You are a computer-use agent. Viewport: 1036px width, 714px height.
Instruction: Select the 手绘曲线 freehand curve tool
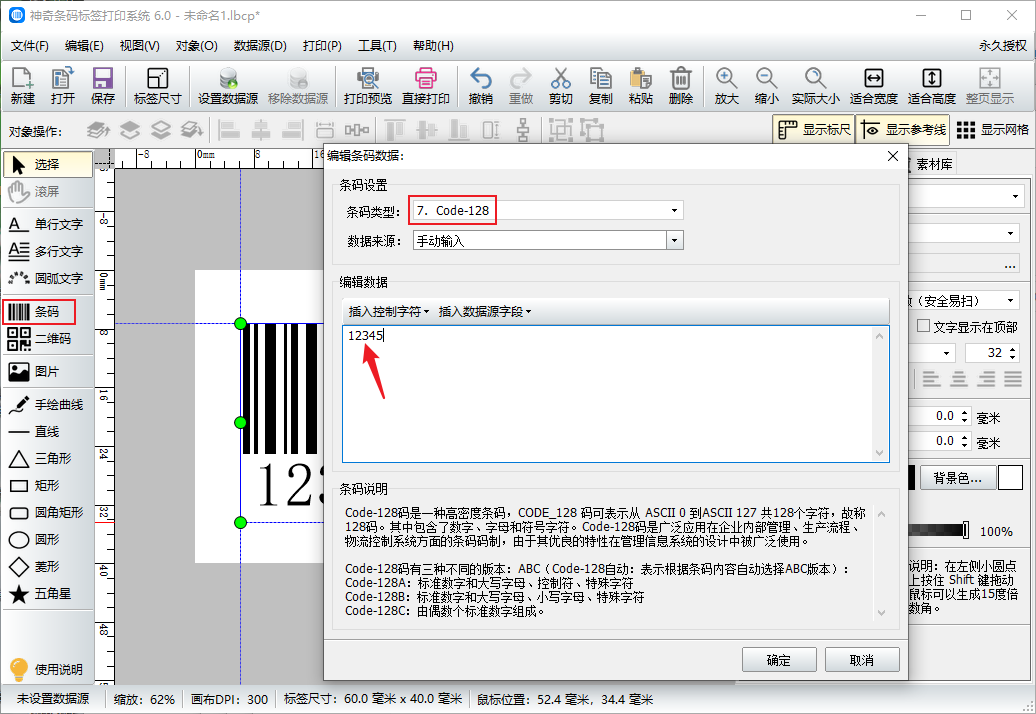point(46,405)
